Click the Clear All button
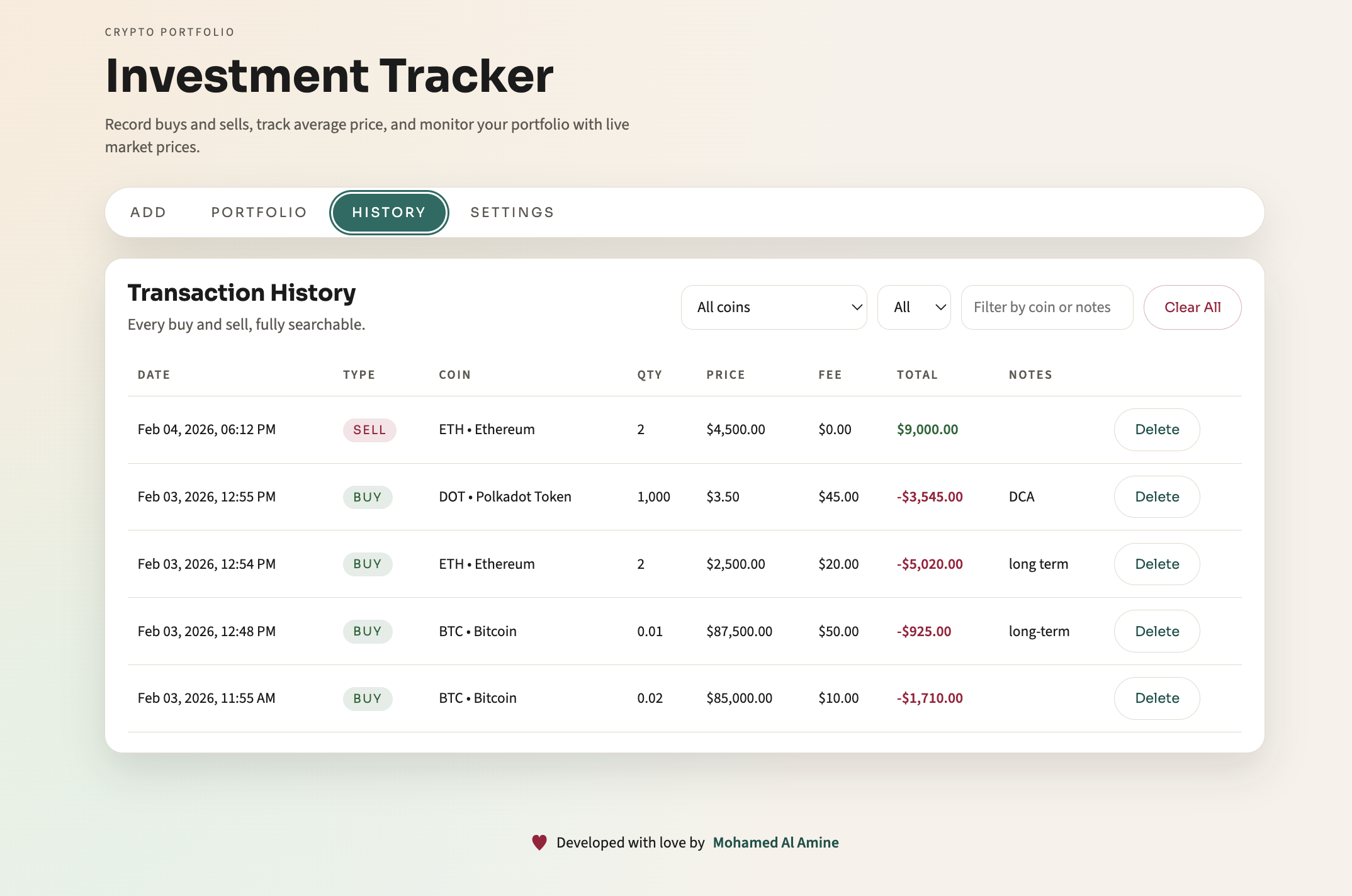The image size is (1352, 896). click(x=1191, y=307)
